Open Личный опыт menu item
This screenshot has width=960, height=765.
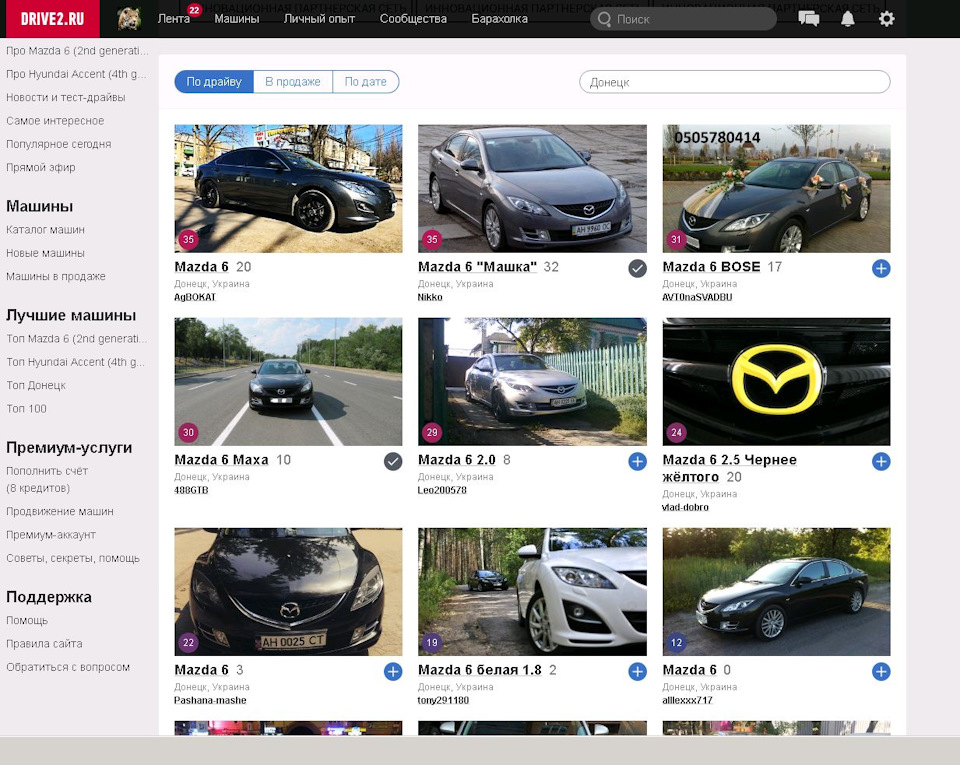319,19
